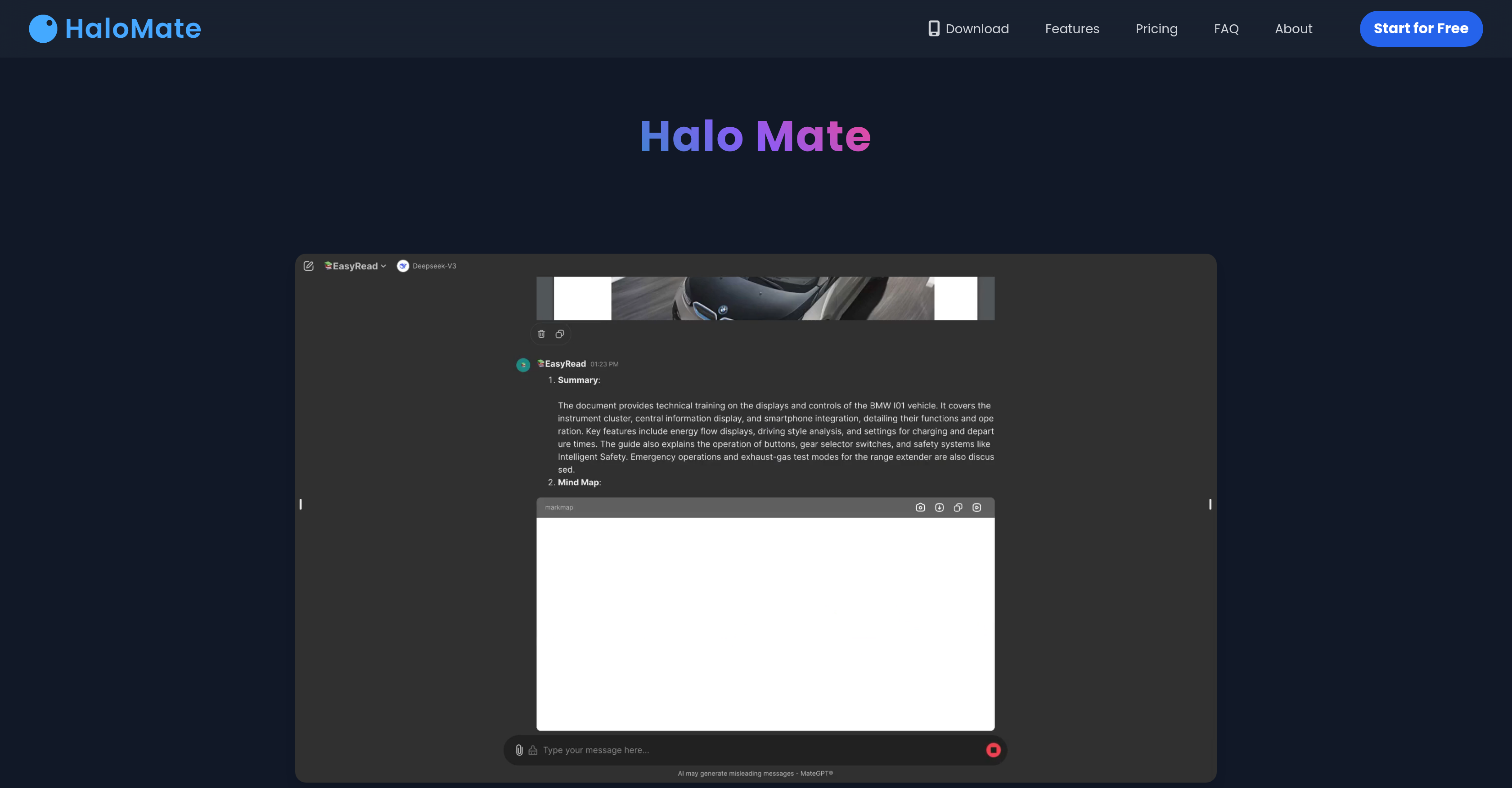Navigate to the FAQ section
1512x788 pixels.
1226,28
